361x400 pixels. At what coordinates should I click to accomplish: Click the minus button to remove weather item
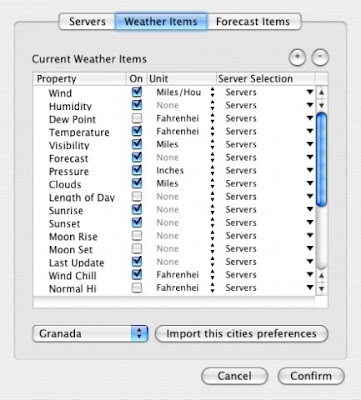[x=320, y=58]
